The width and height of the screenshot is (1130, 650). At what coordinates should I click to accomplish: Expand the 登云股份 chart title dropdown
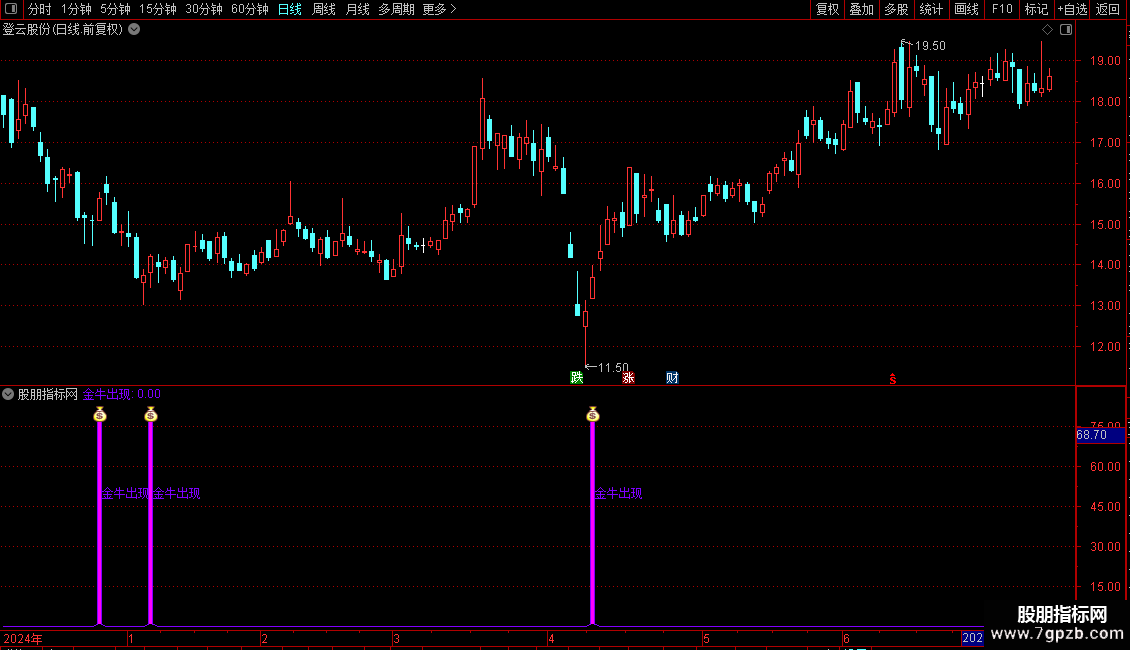tap(134, 30)
